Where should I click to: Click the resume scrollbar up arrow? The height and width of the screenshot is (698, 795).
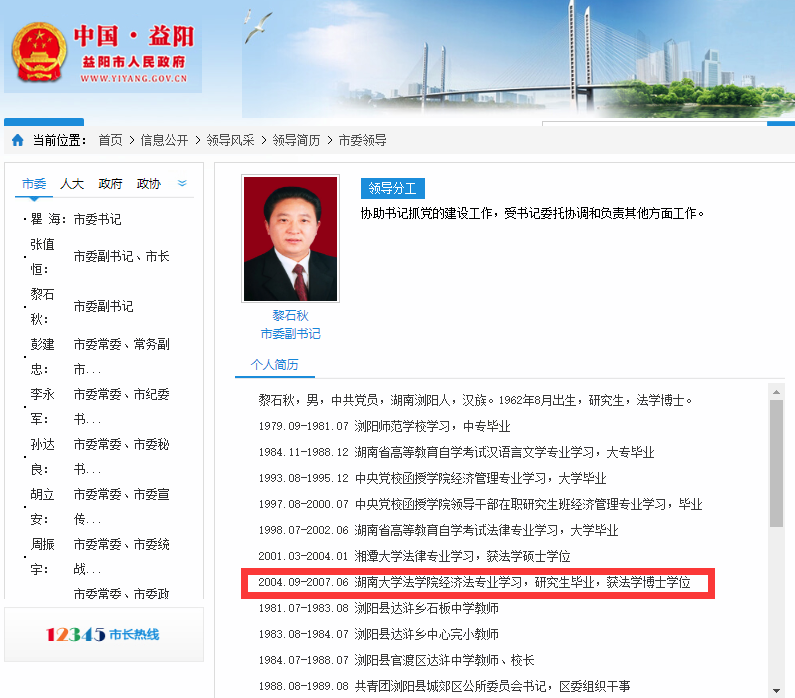coord(776,392)
